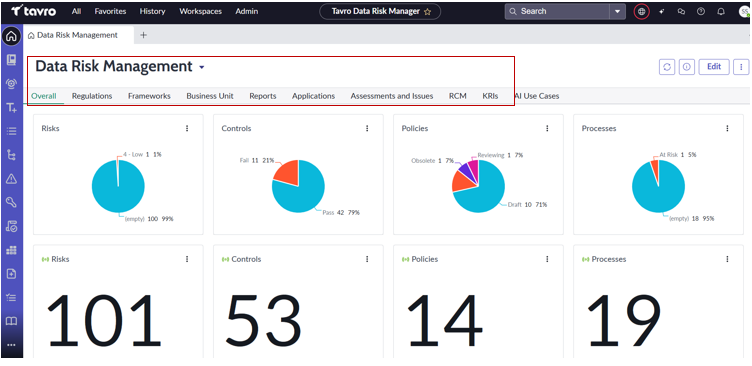Open the chat conversations icon
Image resolution: width=752 pixels, height=366 pixels.
click(x=682, y=12)
